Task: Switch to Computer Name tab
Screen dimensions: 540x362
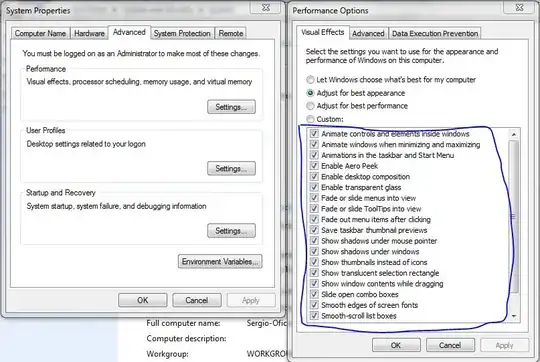Action: pos(40,33)
